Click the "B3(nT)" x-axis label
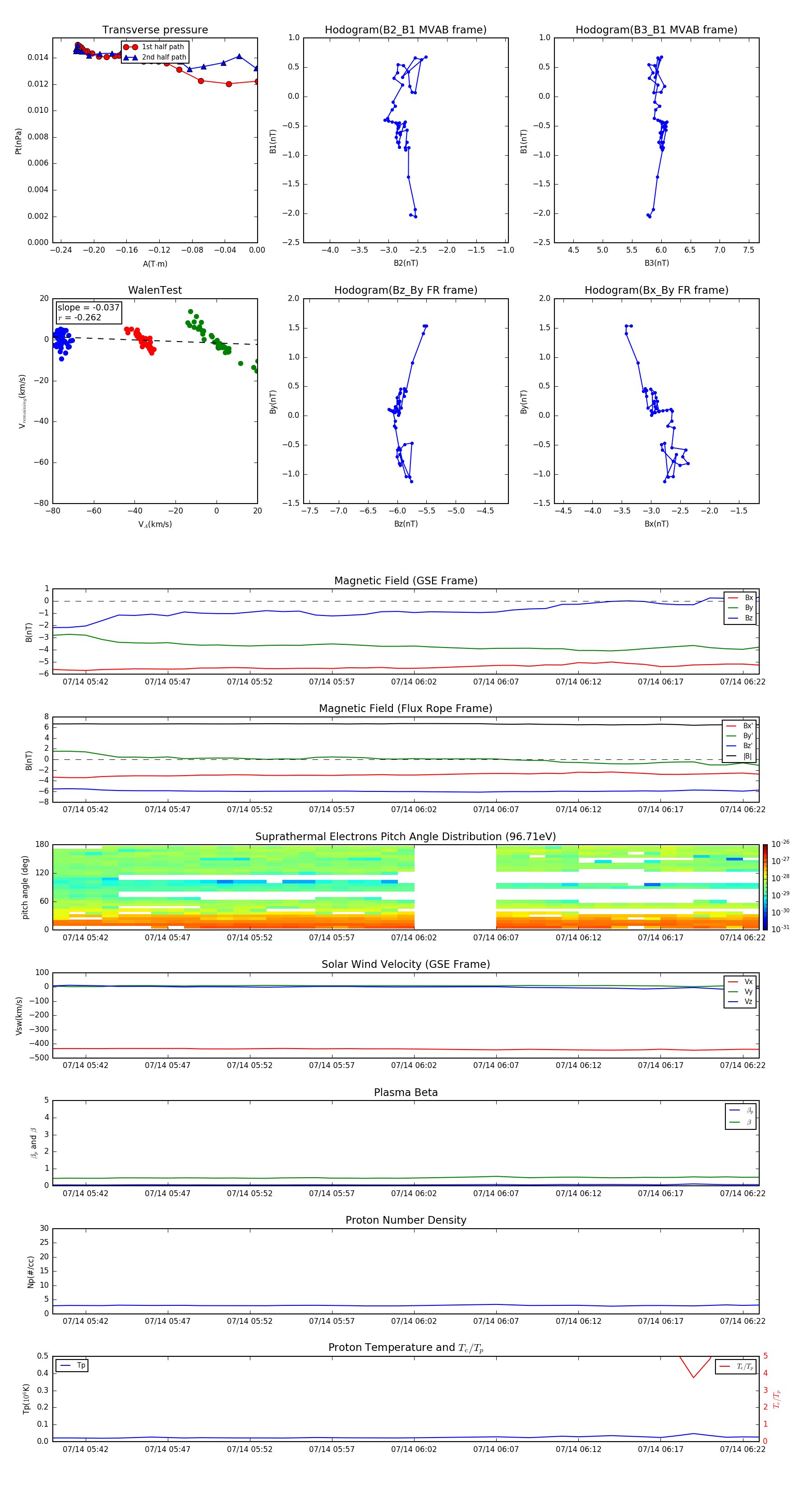Screen dimensions: 812x1489 [x=656, y=263]
